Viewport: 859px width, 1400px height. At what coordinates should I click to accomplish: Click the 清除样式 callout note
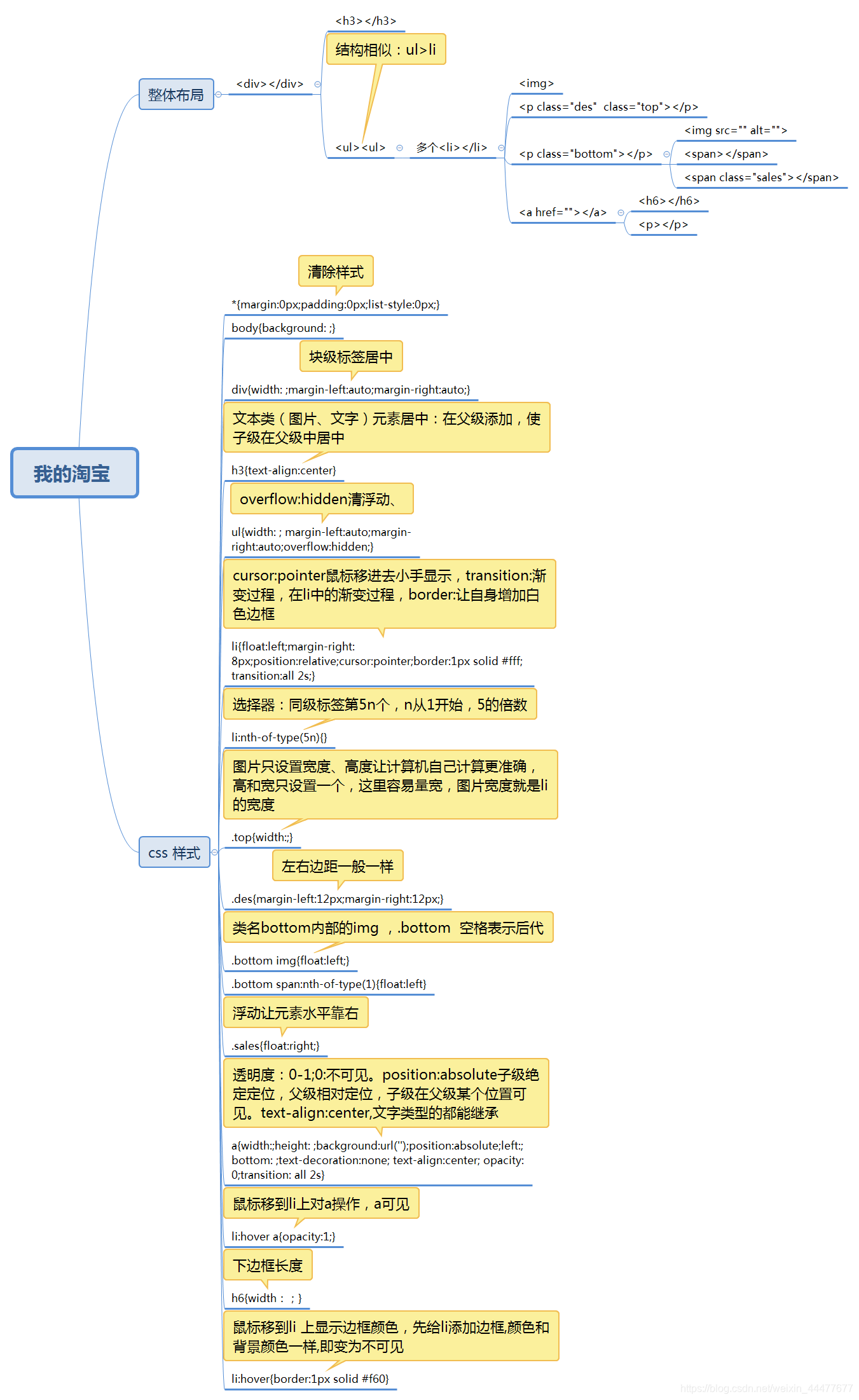336,271
